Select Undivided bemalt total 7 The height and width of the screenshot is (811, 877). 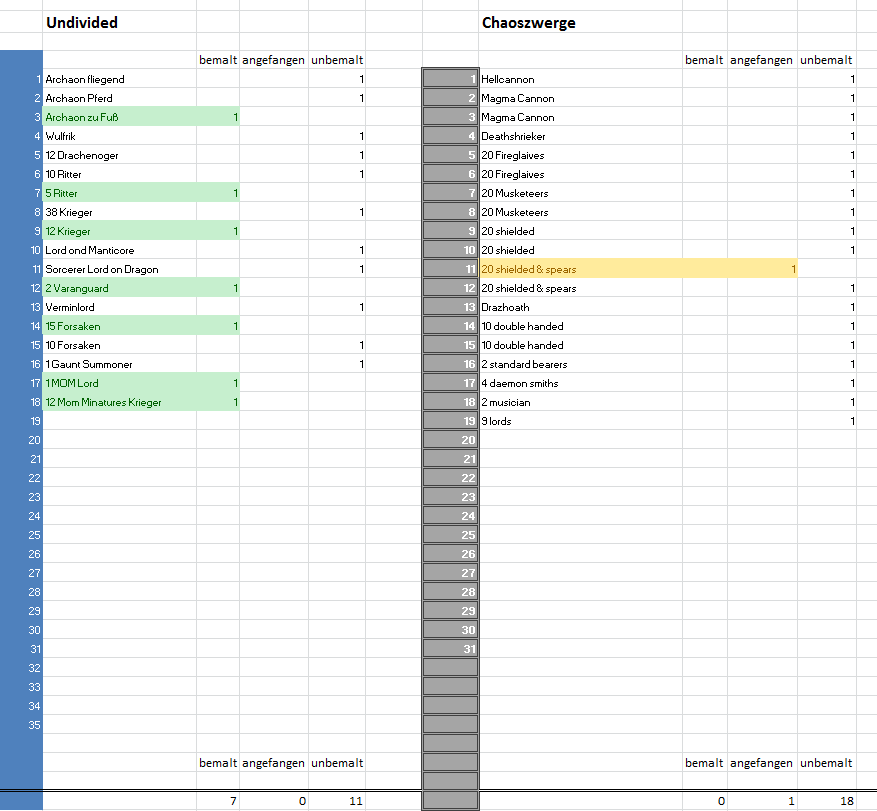(x=218, y=801)
